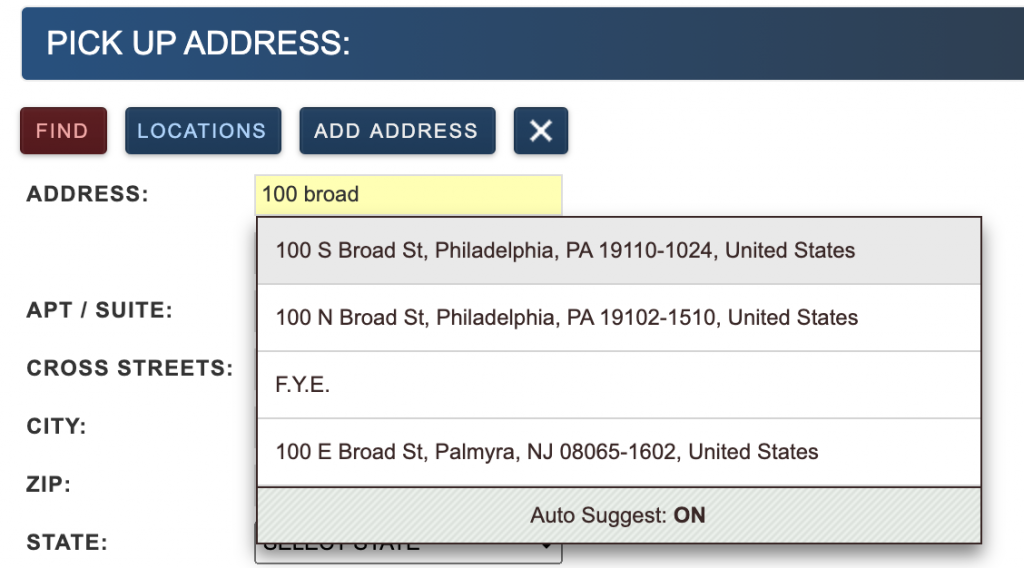The image size is (1024, 568).
Task: Click the ADDRESS field label
Action: tap(87, 194)
